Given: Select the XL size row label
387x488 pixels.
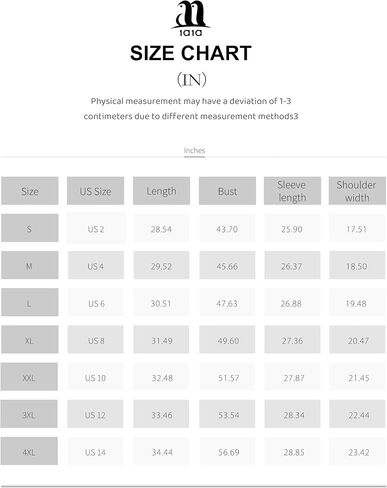Looking at the screenshot, I should [x=30, y=339].
